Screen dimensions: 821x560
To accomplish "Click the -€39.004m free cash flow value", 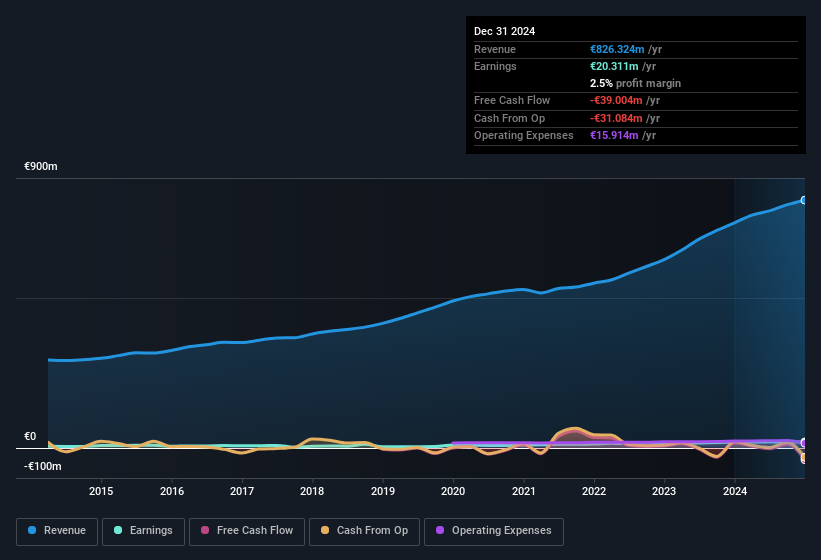I will 616,100.
